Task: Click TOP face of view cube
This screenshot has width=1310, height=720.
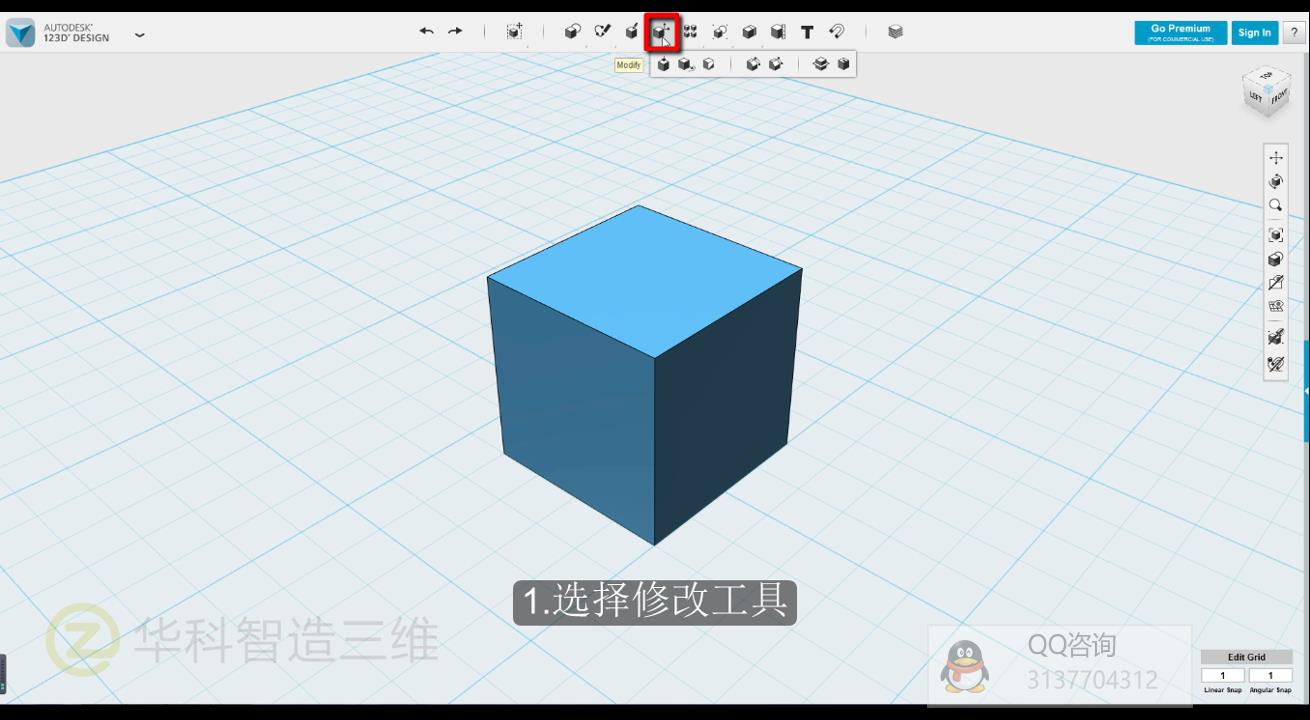Action: pyautogui.click(x=1267, y=75)
